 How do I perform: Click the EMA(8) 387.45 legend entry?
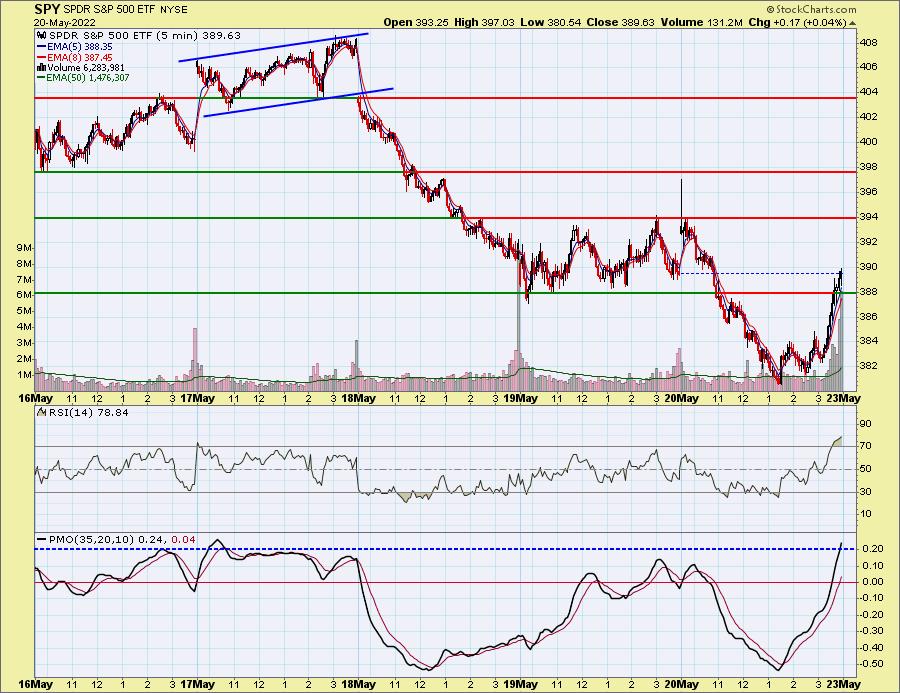79,57
